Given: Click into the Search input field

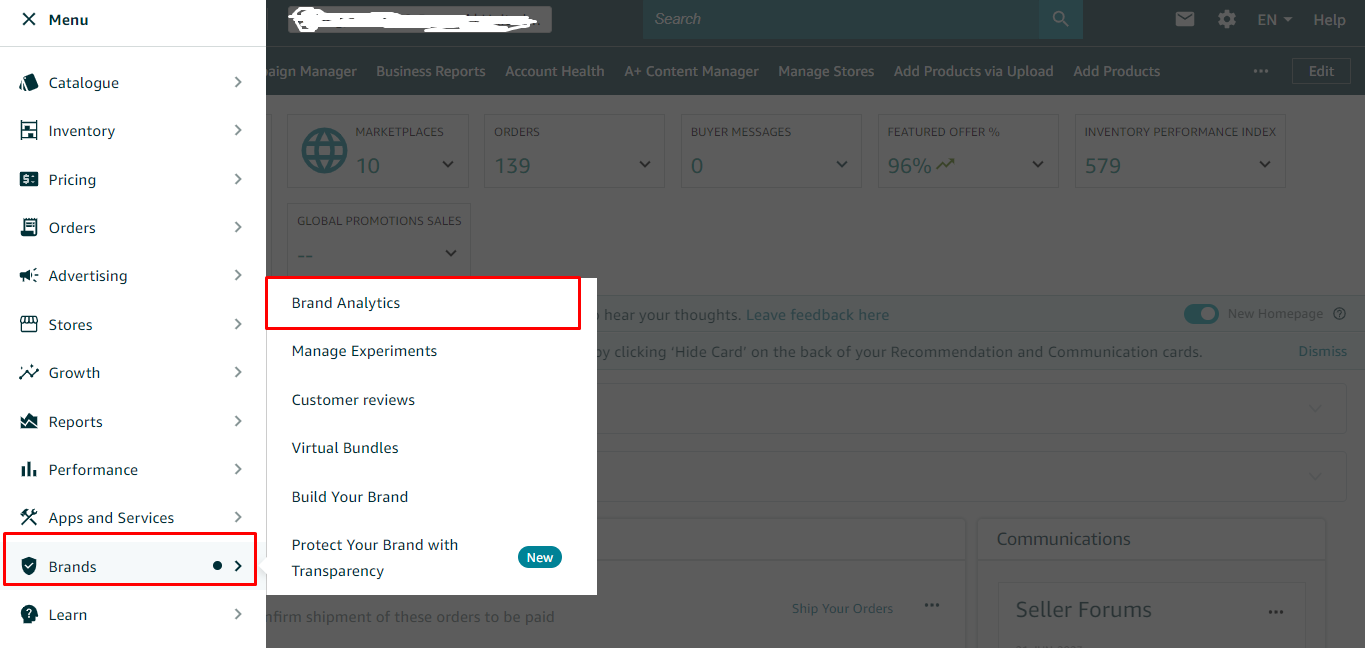Looking at the screenshot, I should pyautogui.click(x=841, y=19).
